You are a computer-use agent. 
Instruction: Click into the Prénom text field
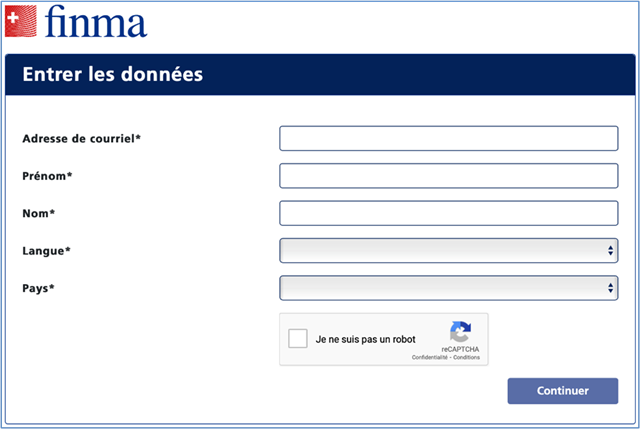pyautogui.click(x=448, y=176)
